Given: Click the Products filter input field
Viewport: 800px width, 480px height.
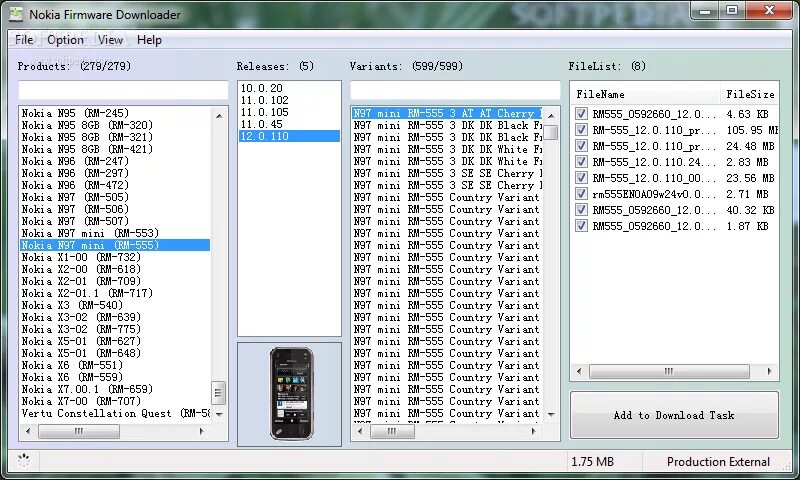Looking at the screenshot, I should pos(123,90).
